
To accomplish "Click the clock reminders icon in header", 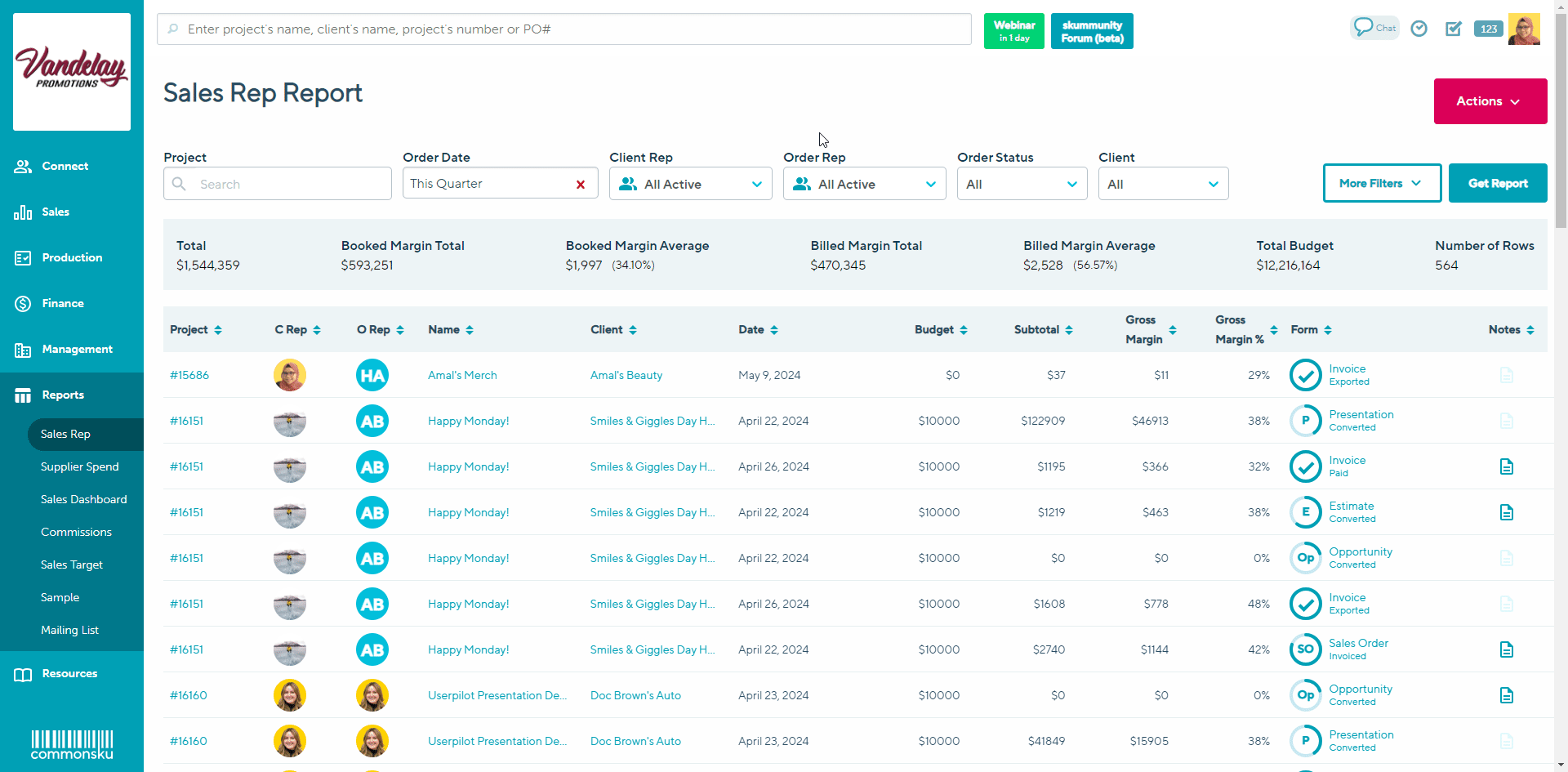I will pyautogui.click(x=1419, y=29).
